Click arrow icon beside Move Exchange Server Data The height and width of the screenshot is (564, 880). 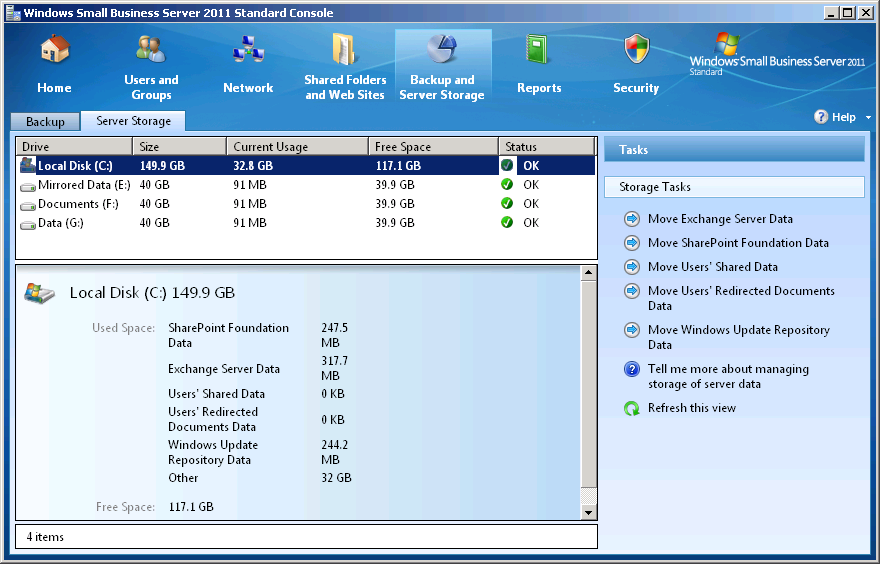coord(632,219)
